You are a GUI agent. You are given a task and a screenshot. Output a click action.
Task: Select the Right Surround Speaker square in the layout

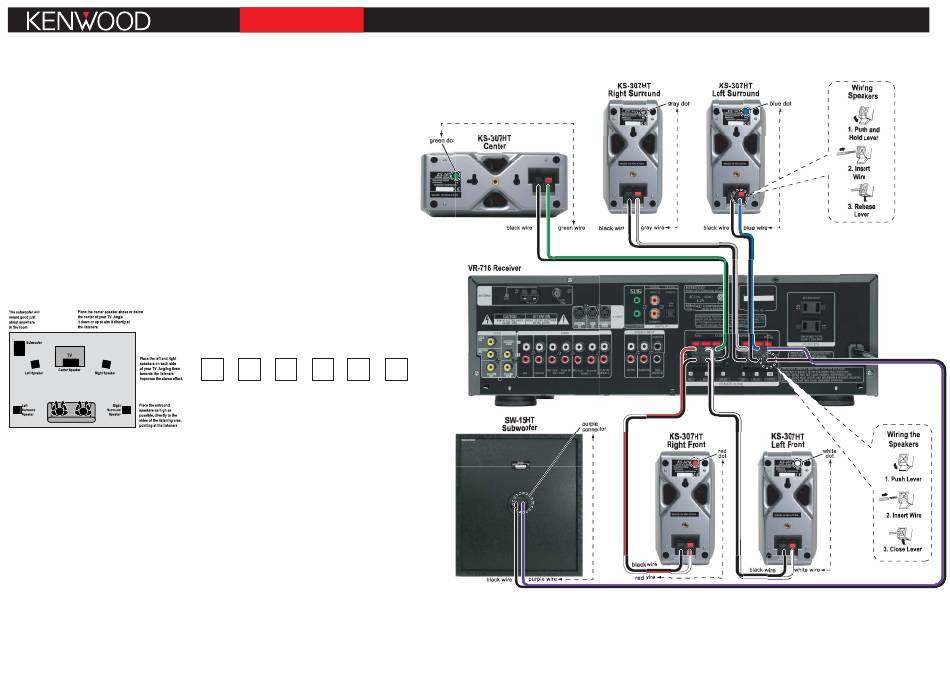coord(127,410)
